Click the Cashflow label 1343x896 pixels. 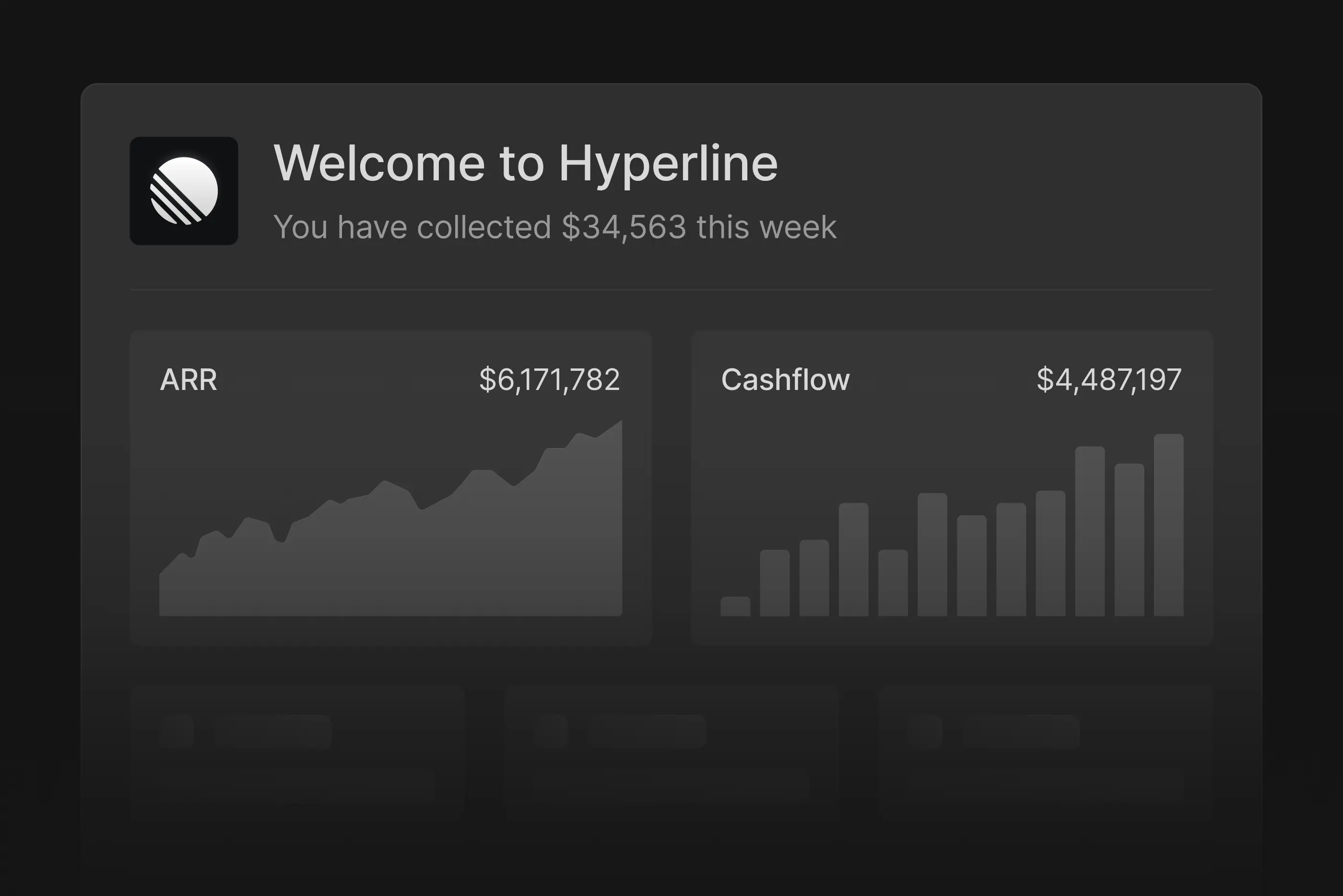tap(786, 379)
